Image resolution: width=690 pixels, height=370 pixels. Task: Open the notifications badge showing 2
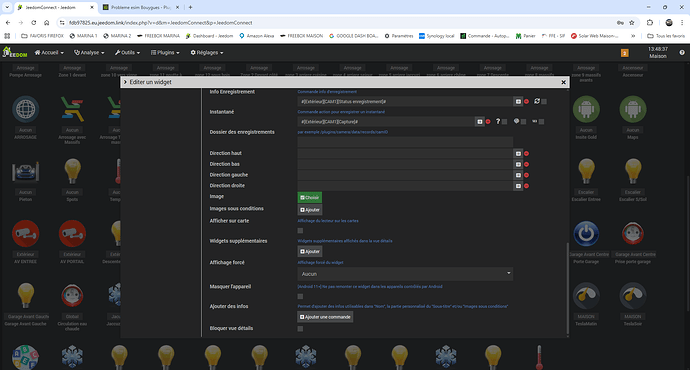coord(624,53)
